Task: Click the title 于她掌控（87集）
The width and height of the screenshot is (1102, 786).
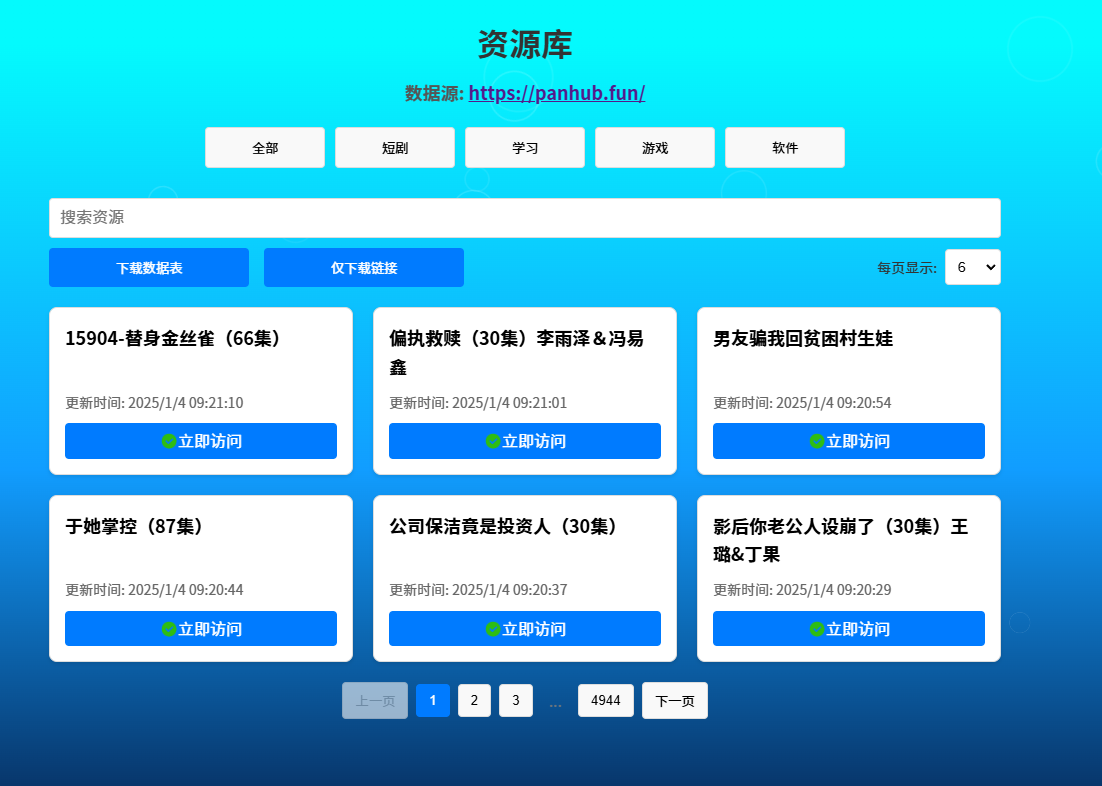Action: point(136,526)
